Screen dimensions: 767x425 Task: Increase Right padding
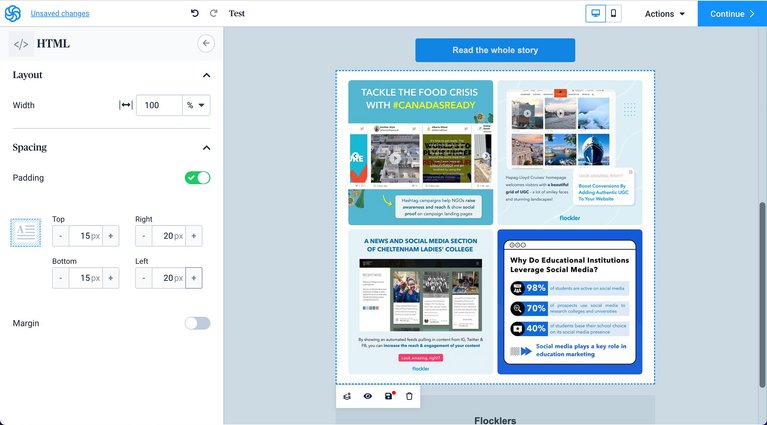[x=194, y=236]
